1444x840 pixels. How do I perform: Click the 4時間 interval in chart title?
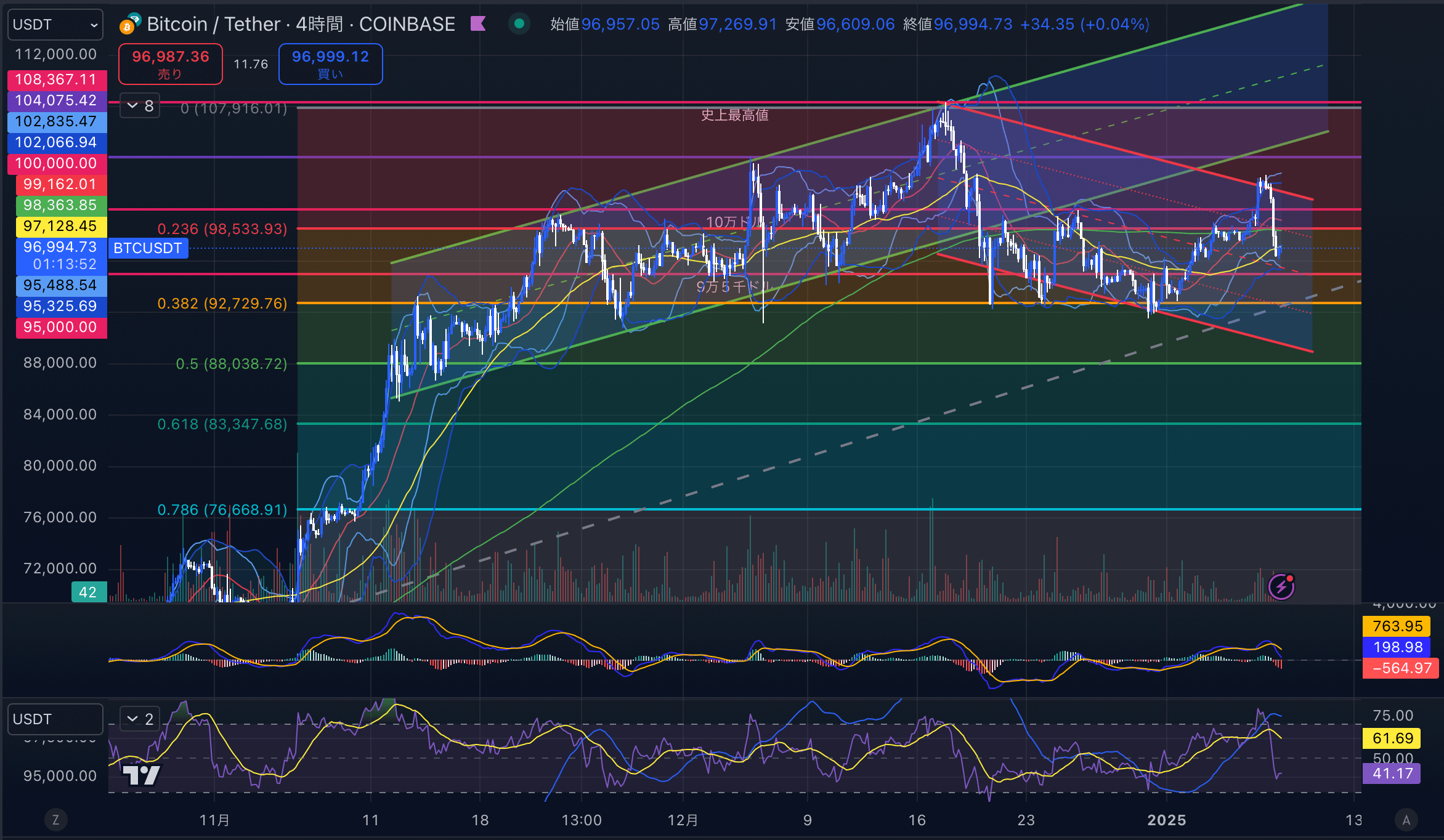pyautogui.click(x=319, y=24)
